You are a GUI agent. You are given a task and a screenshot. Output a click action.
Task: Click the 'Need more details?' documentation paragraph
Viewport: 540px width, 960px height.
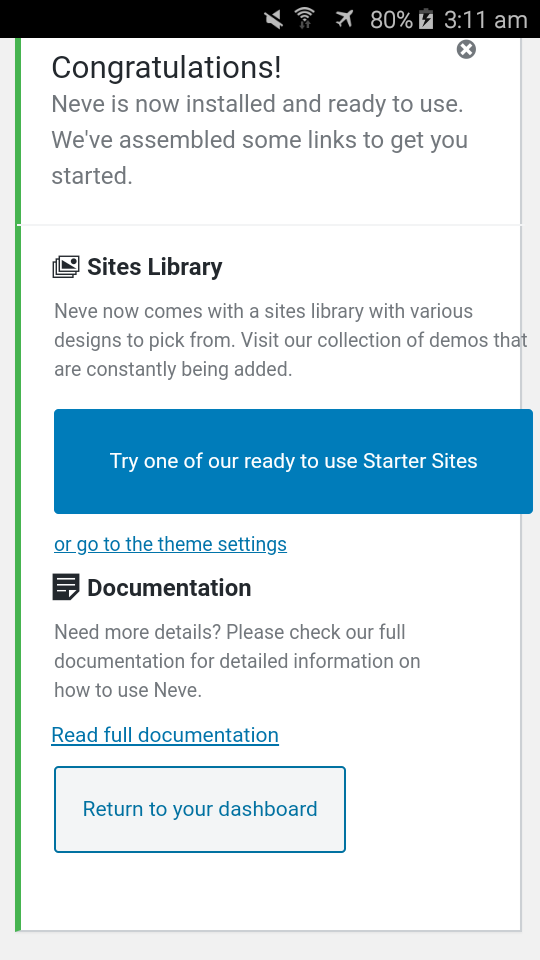coord(238,661)
